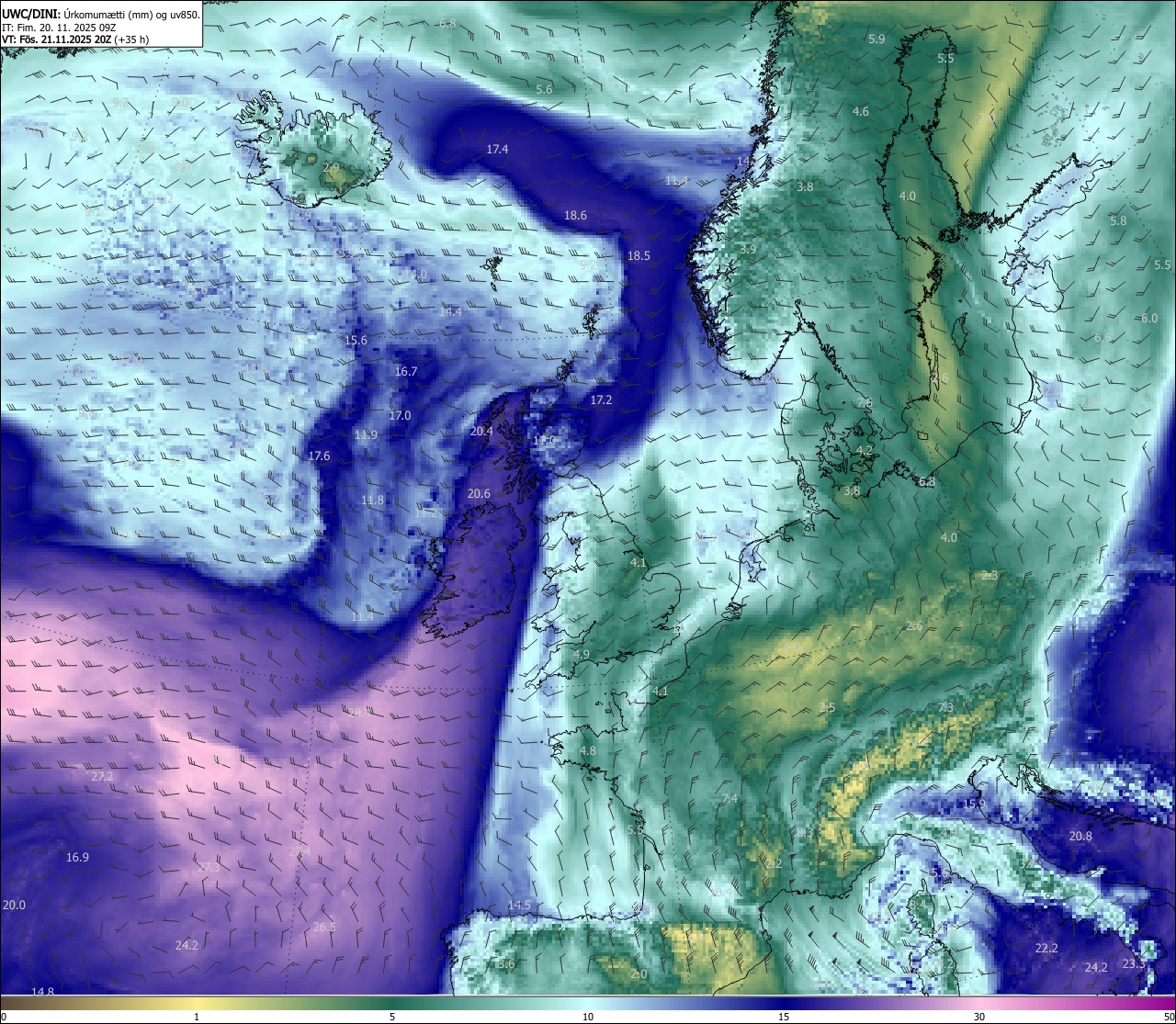Click the 17.6 value on the map
Screen dimensions: 1176x1024
tap(319, 456)
